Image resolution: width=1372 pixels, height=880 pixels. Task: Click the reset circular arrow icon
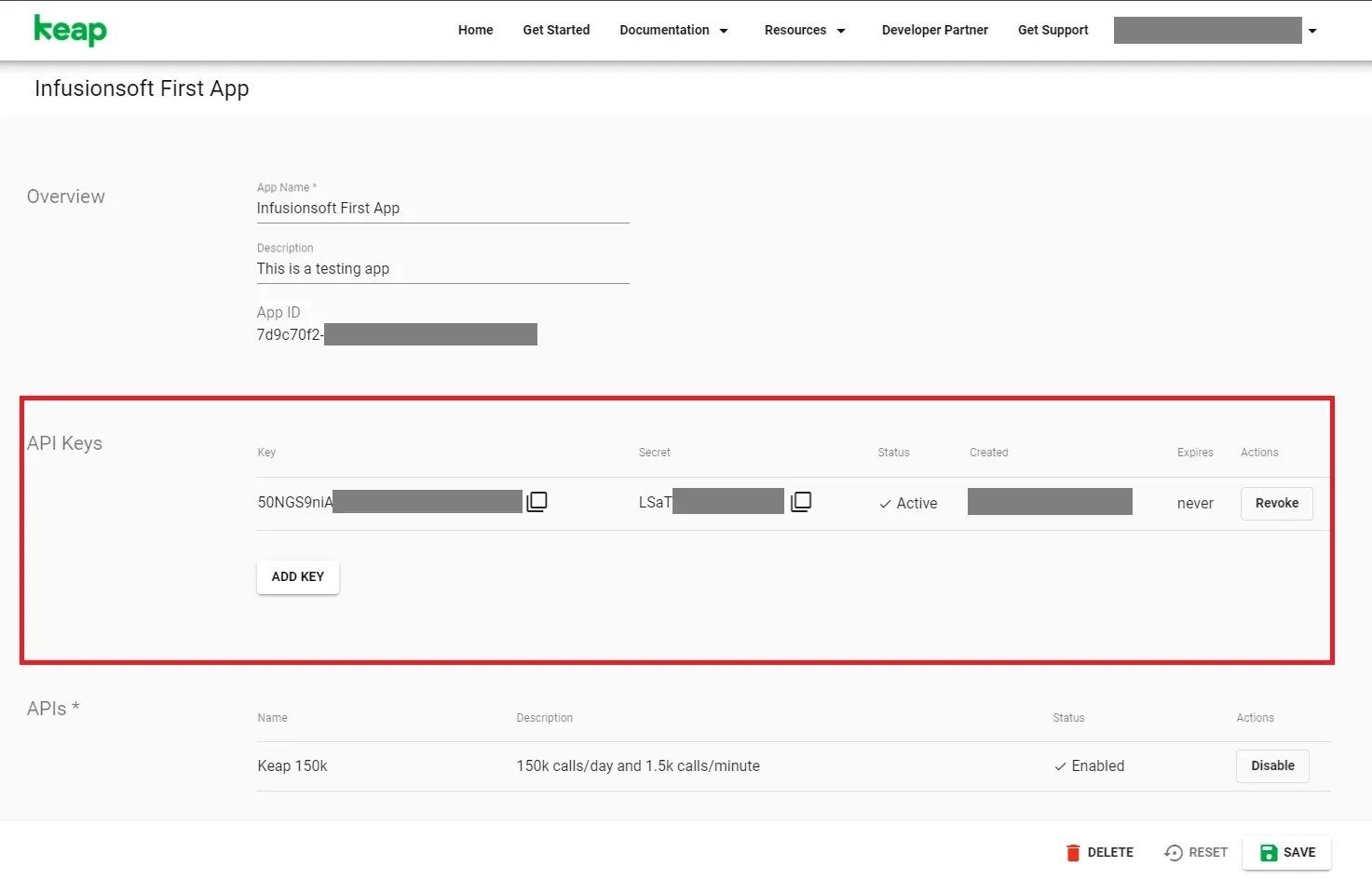pyautogui.click(x=1174, y=852)
